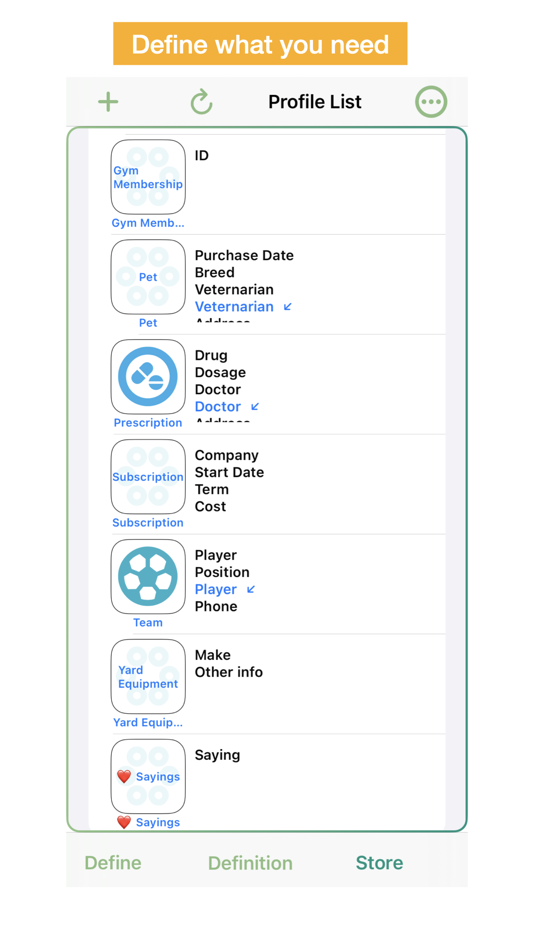This screenshot has height=950, width=534.
Task: Click the Profile List title
Action: tap(315, 102)
